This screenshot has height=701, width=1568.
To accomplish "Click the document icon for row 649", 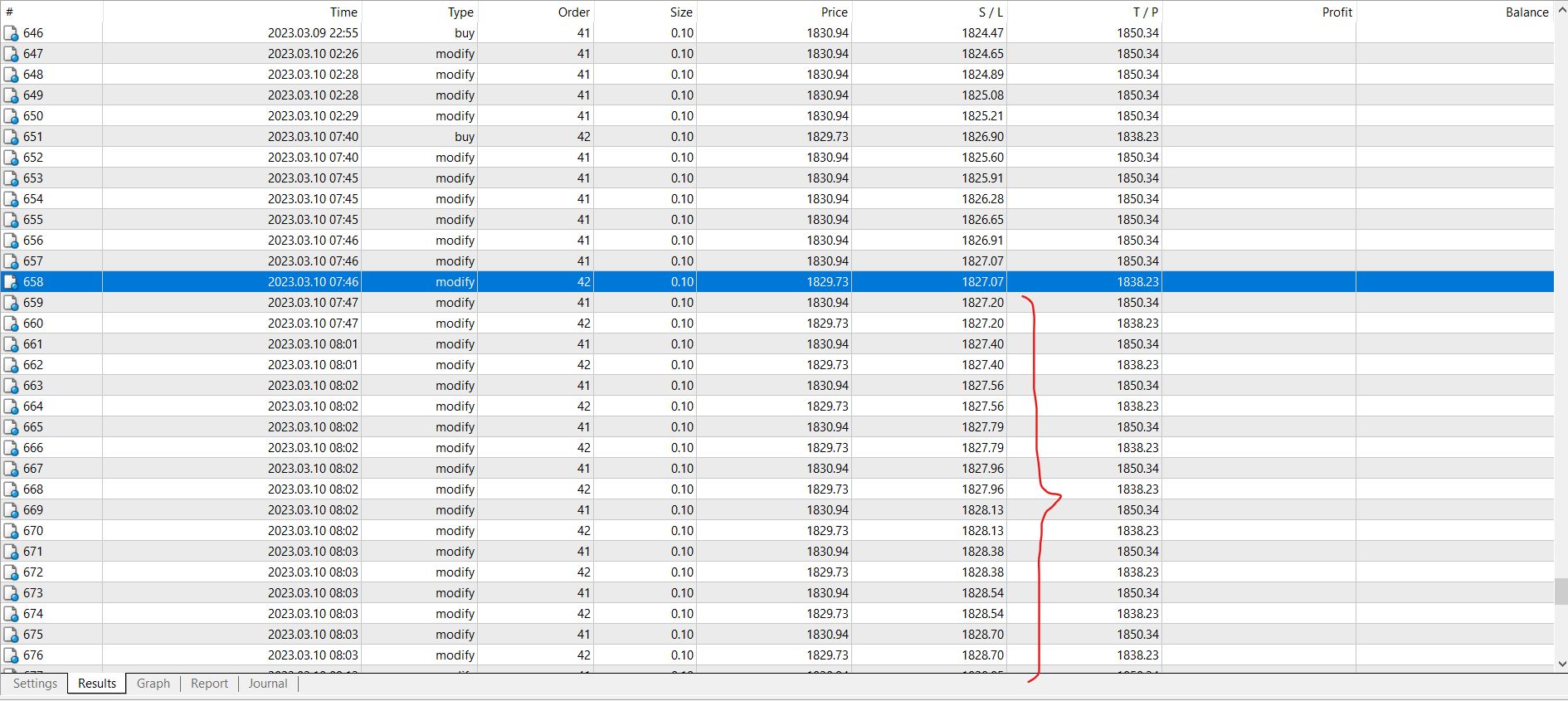I will pos(11,95).
